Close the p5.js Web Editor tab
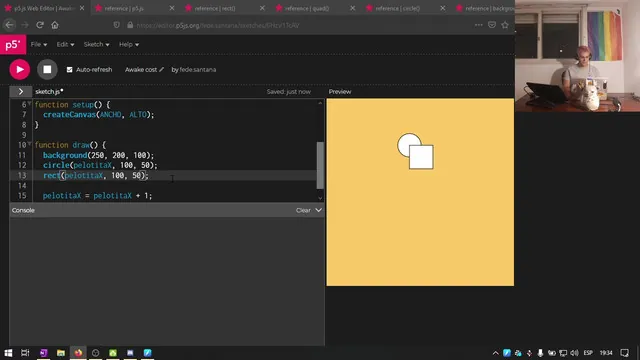The height and width of the screenshot is (360, 640). click(82, 8)
